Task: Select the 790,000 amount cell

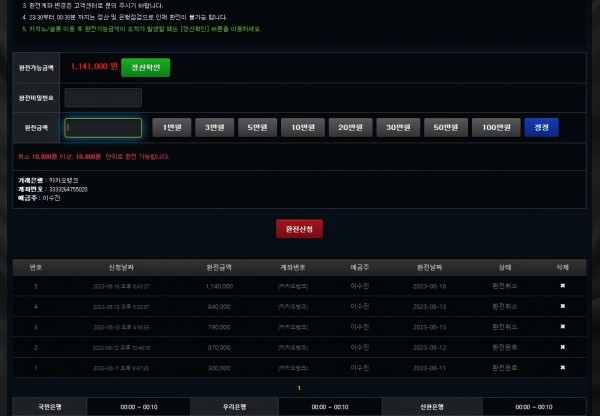Action: pyautogui.click(x=219, y=327)
